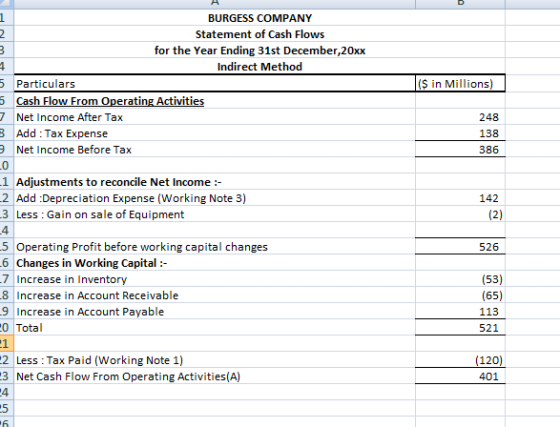Select the '($ in Millions)' header cell
The height and width of the screenshot is (427, 560).
[460, 84]
